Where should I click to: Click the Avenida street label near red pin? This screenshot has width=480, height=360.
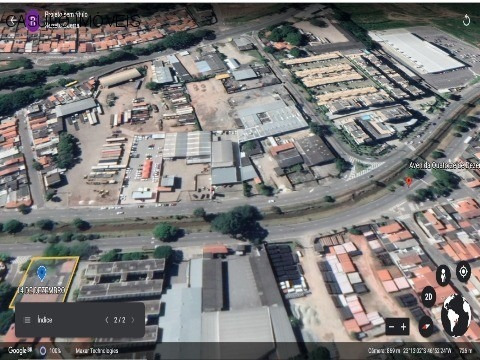[444, 165]
